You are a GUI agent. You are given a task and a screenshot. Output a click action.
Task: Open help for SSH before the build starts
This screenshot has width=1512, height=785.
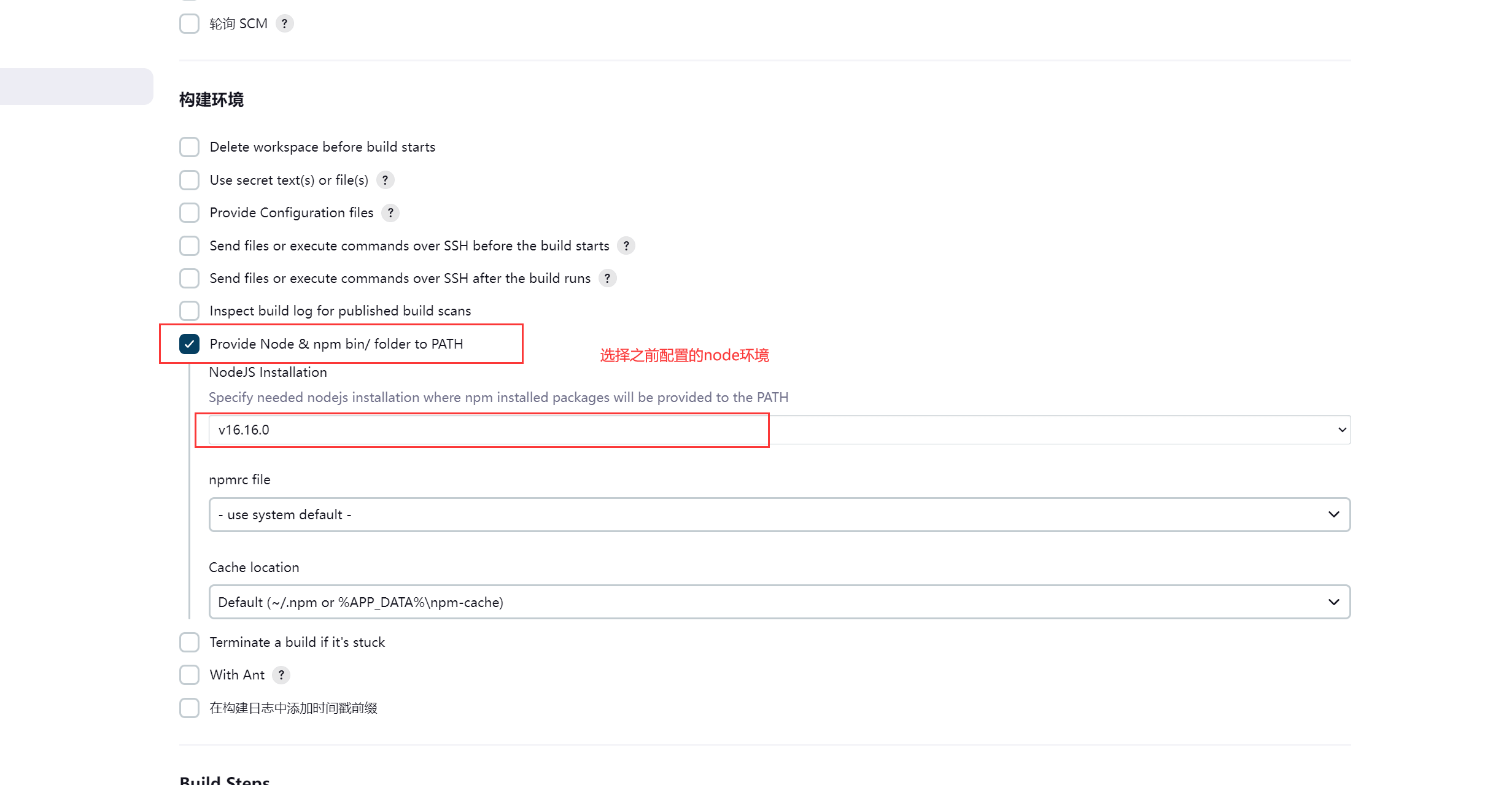(x=626, y=246)
